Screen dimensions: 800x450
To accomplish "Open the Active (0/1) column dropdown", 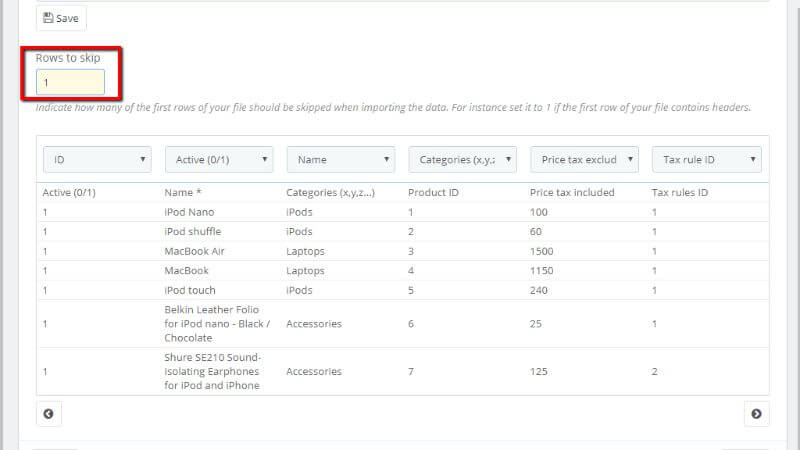I will coord(219,160).
